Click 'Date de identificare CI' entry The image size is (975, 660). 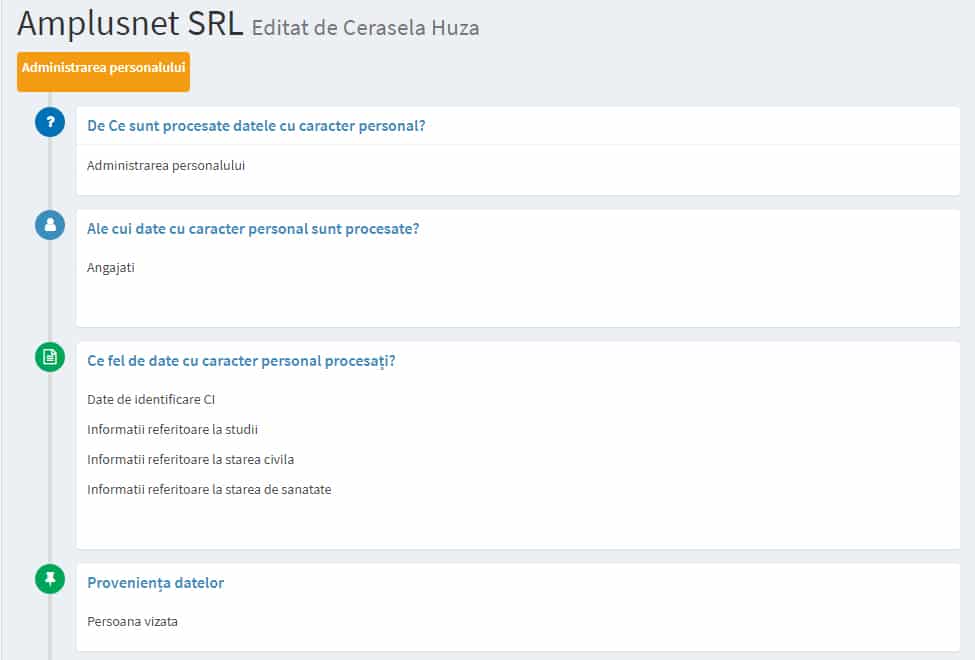click(x=151, y=399)
